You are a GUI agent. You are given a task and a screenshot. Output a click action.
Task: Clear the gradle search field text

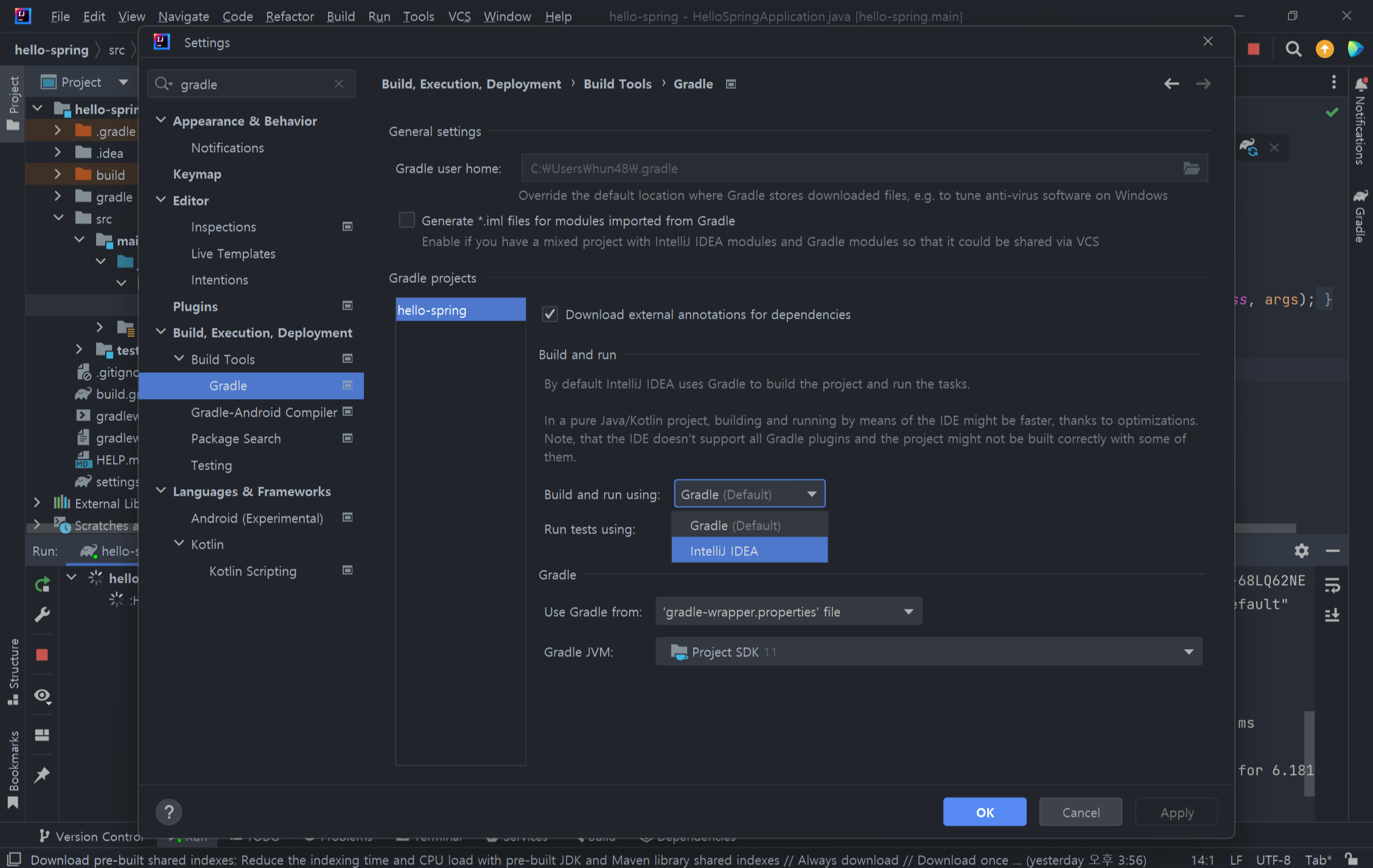339,84
